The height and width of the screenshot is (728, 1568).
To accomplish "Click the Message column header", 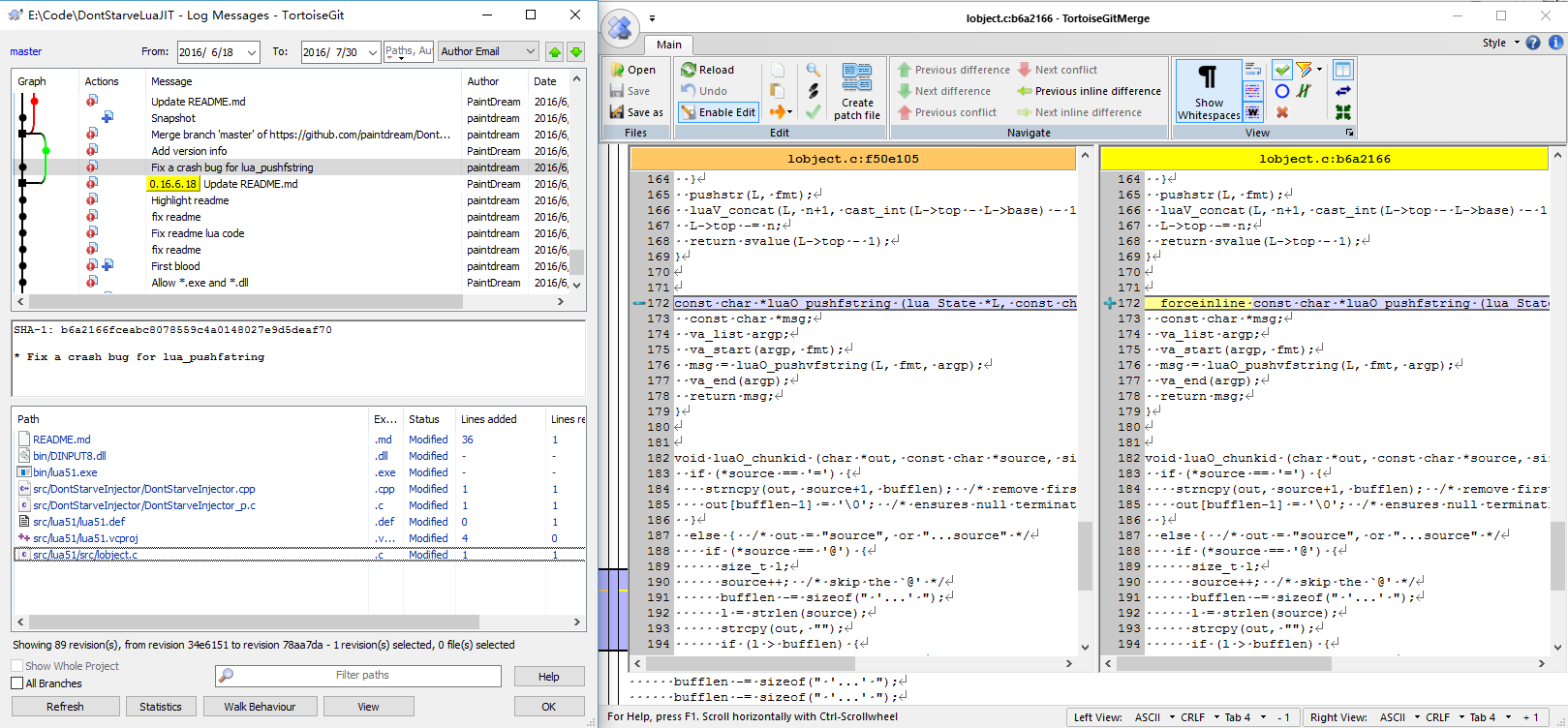I will 171,81.
